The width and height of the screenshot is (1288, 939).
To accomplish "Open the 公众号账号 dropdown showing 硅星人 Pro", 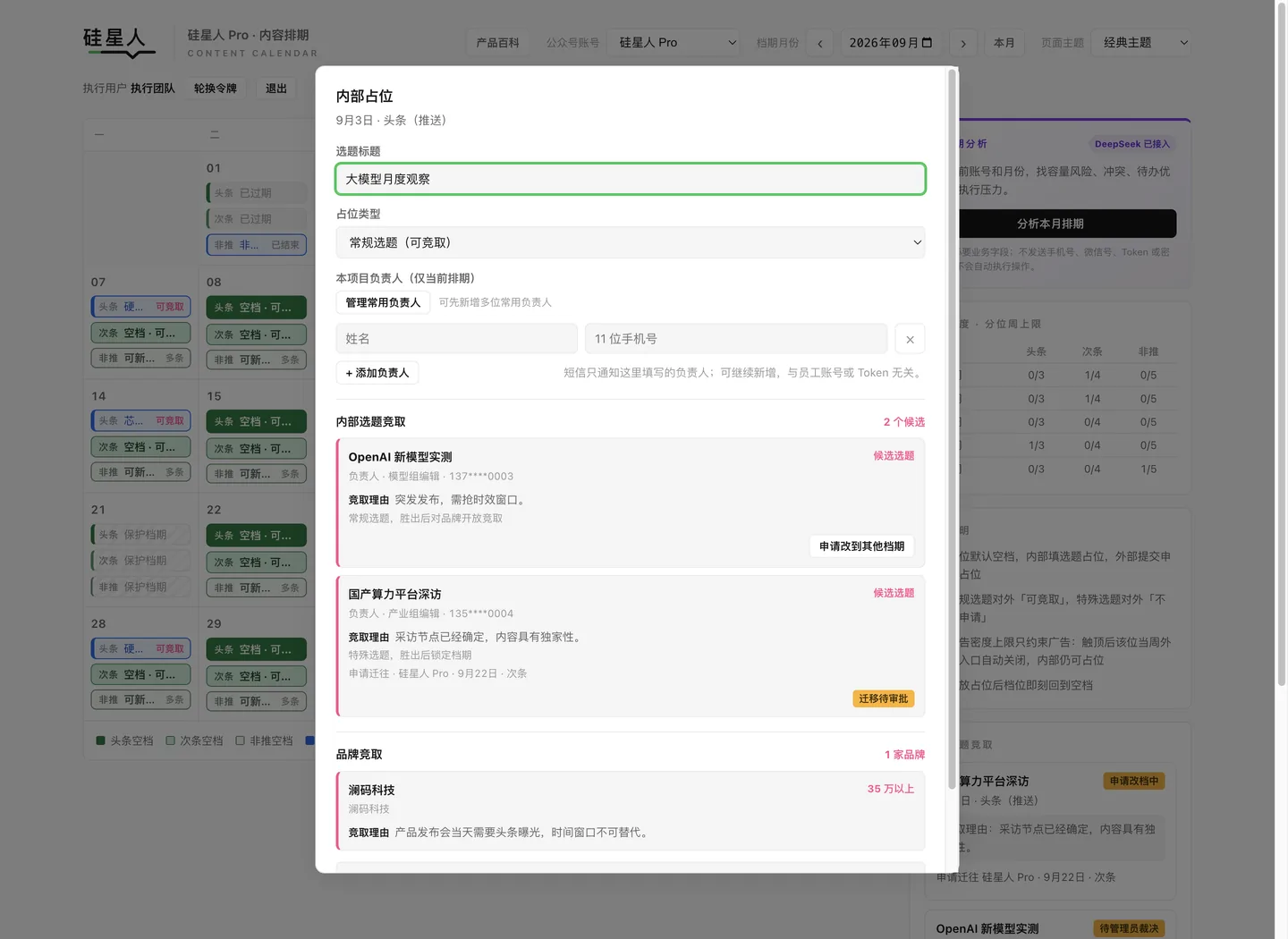I will (x=675, y=43).
